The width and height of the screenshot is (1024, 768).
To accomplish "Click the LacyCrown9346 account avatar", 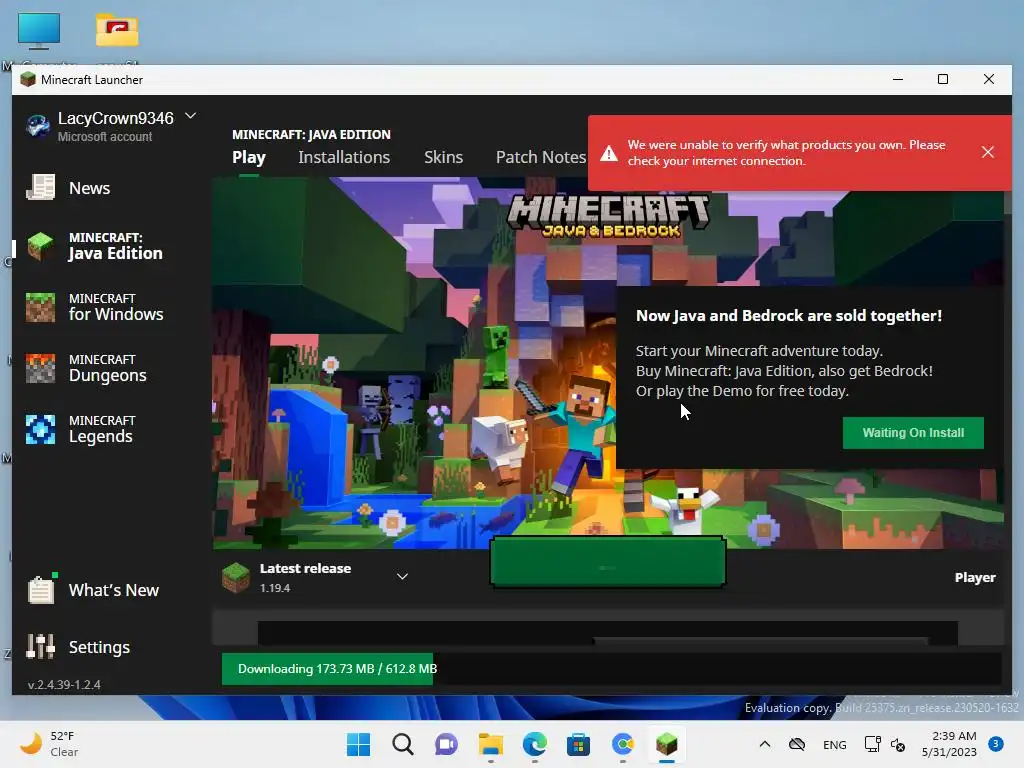I will coord(39,125).
